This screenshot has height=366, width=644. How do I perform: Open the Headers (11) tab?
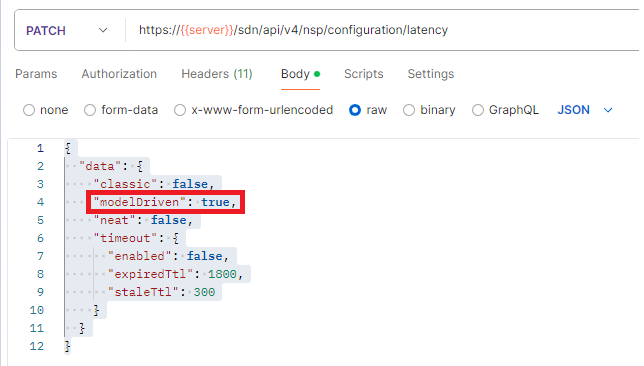217,74
